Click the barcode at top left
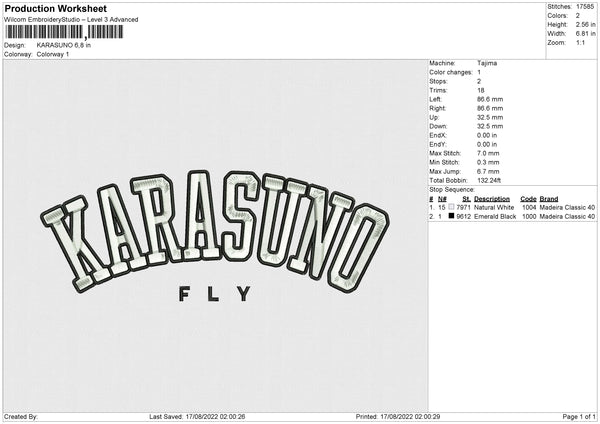 (64, 32)
